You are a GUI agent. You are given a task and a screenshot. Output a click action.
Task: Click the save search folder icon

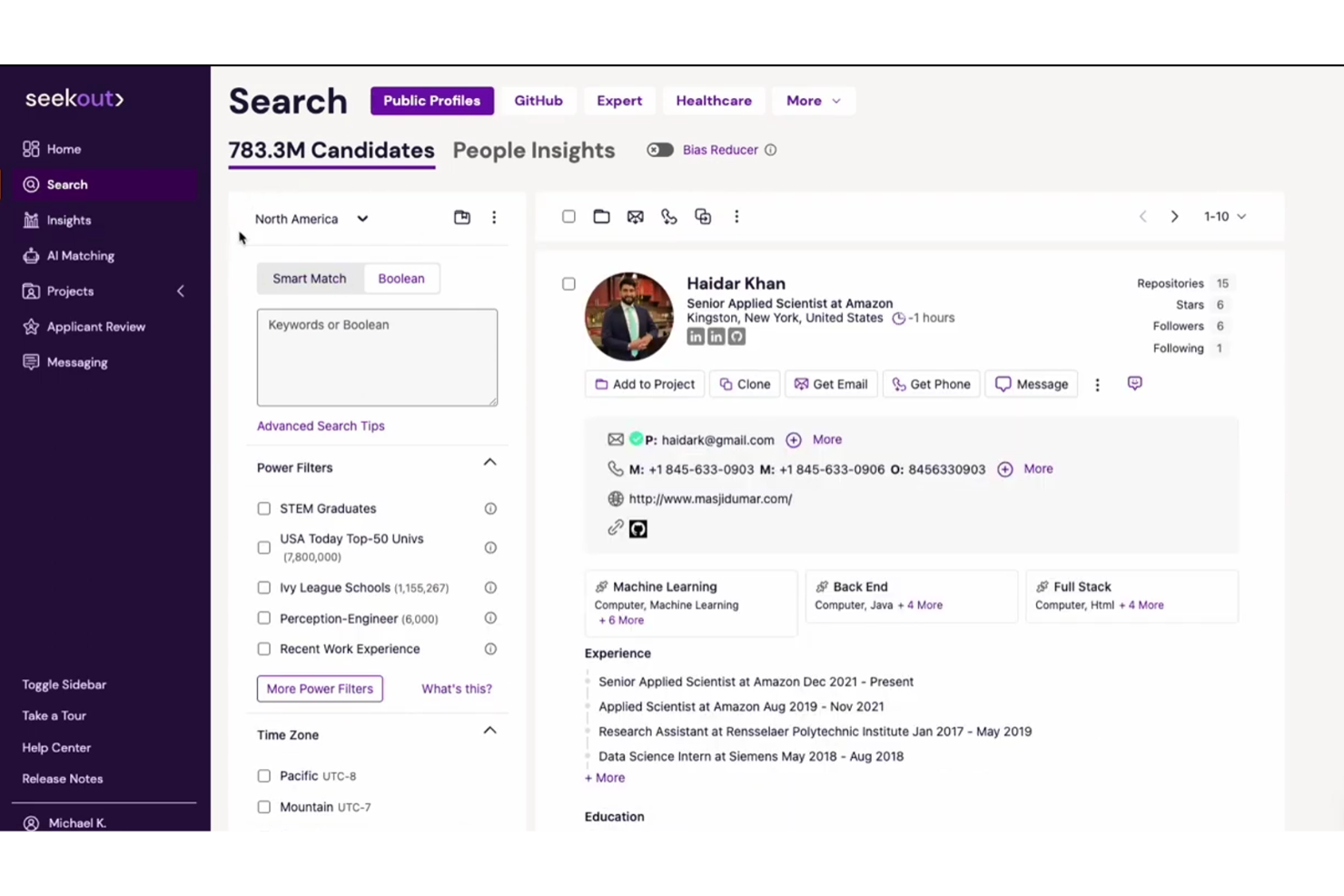click(x=462, y=218)
